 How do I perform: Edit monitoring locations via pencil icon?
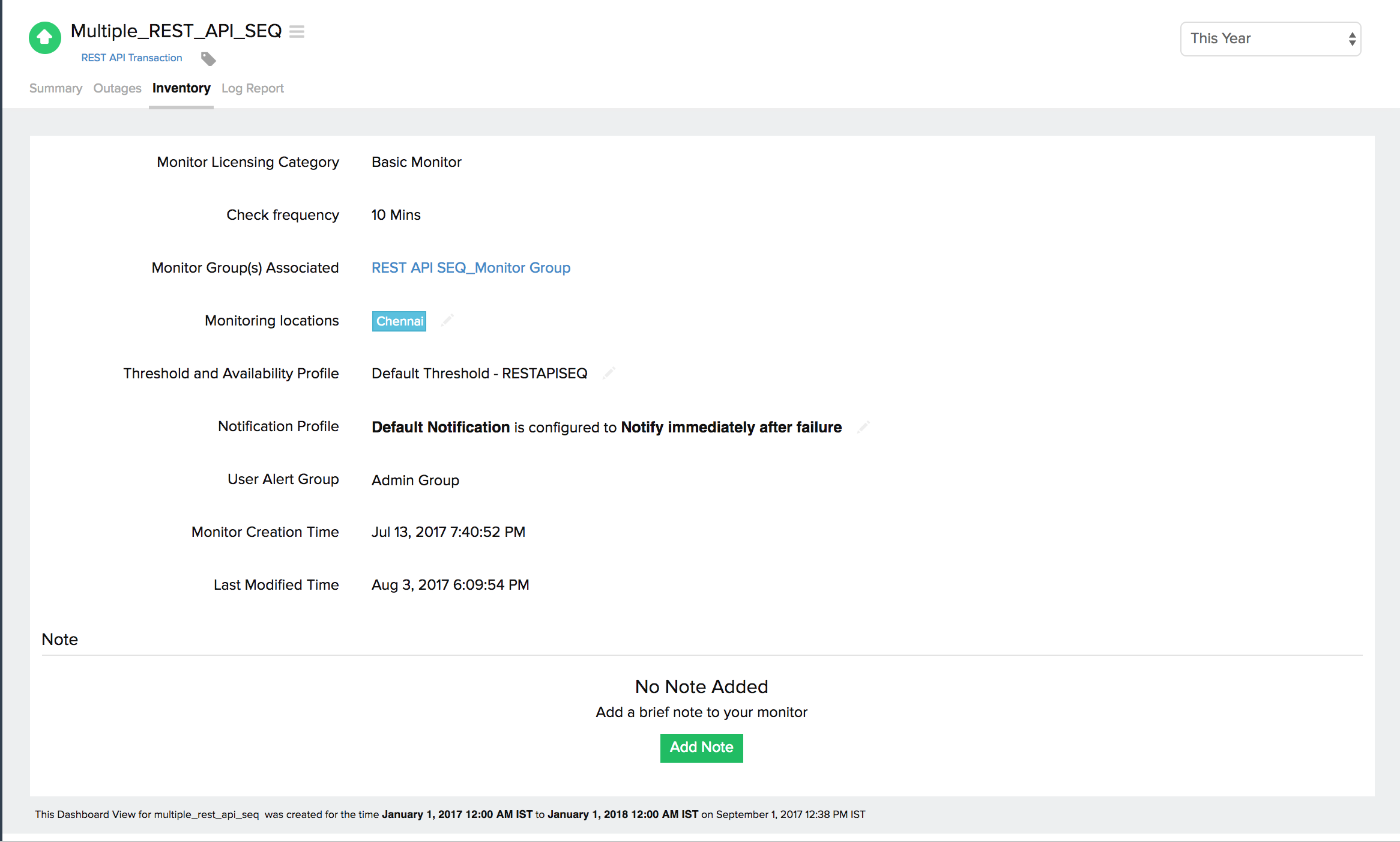click(x=447, y=321)
